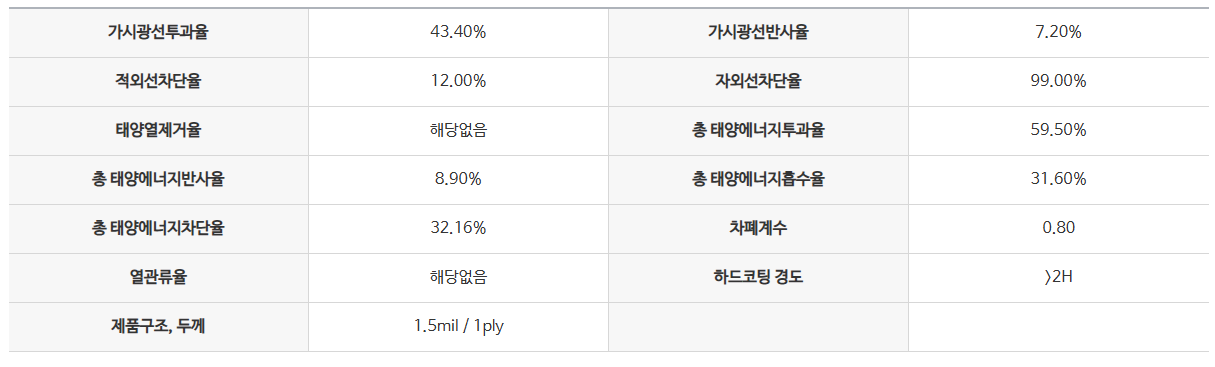Viewport: 1215px width, 367px height.
Task: Click the 총 태양에너지흡수율 label
Action: [758, 179]
